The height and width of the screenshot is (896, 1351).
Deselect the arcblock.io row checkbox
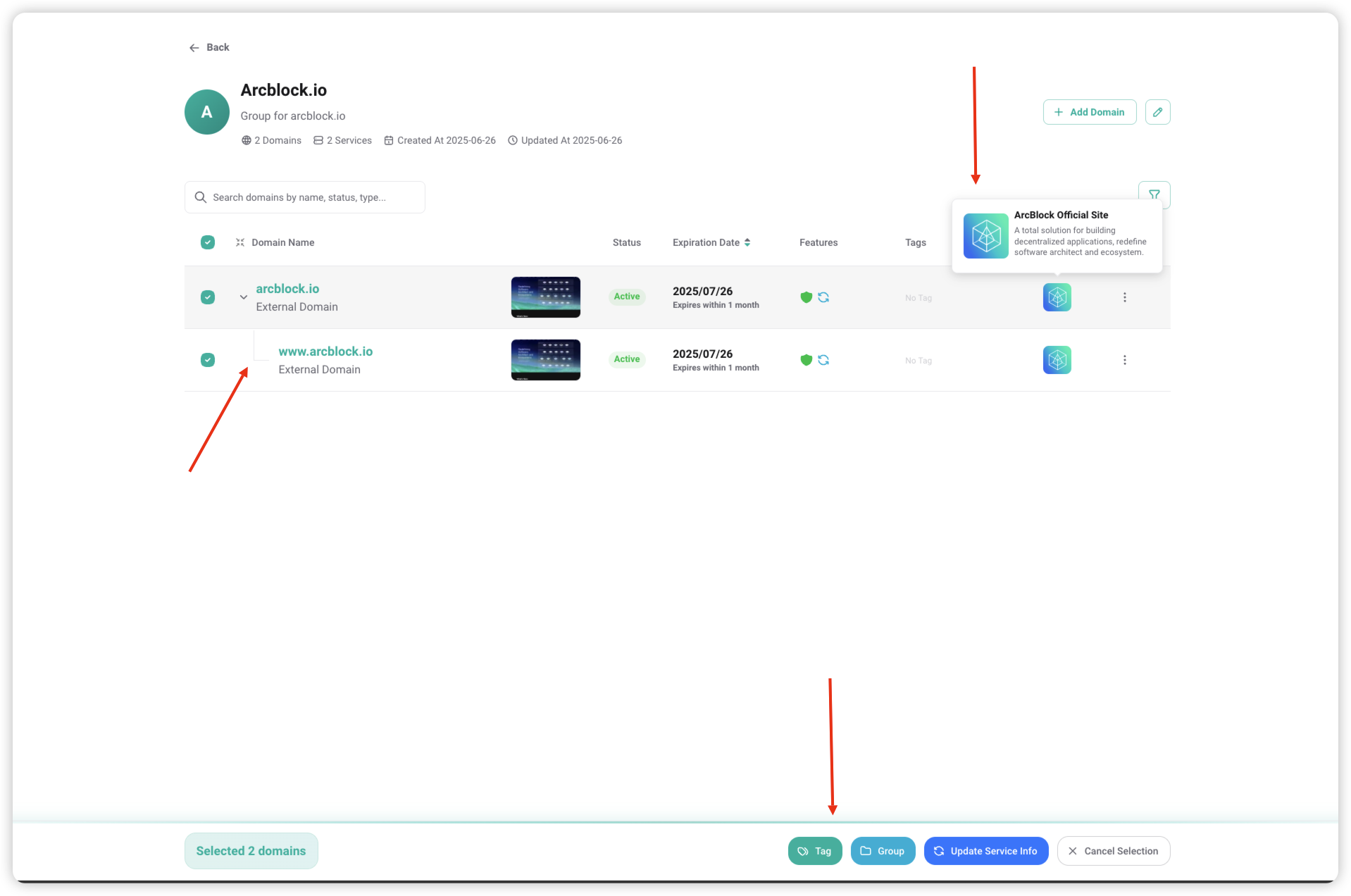pos(208,297)
